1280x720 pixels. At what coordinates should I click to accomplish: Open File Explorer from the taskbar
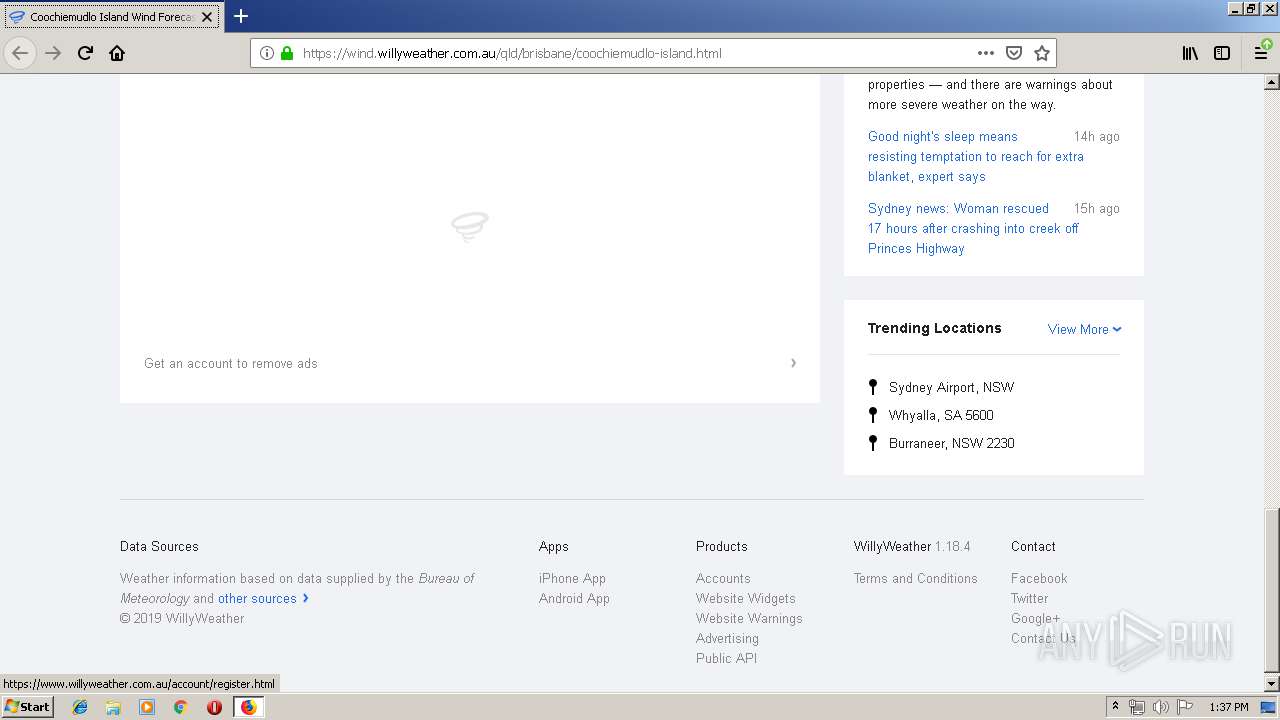113,707
